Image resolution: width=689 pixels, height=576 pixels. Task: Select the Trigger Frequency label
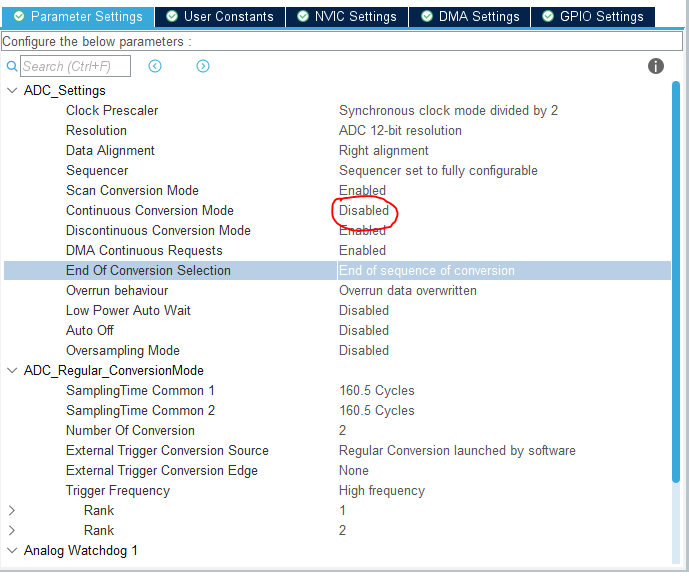[x=118, y=491]
